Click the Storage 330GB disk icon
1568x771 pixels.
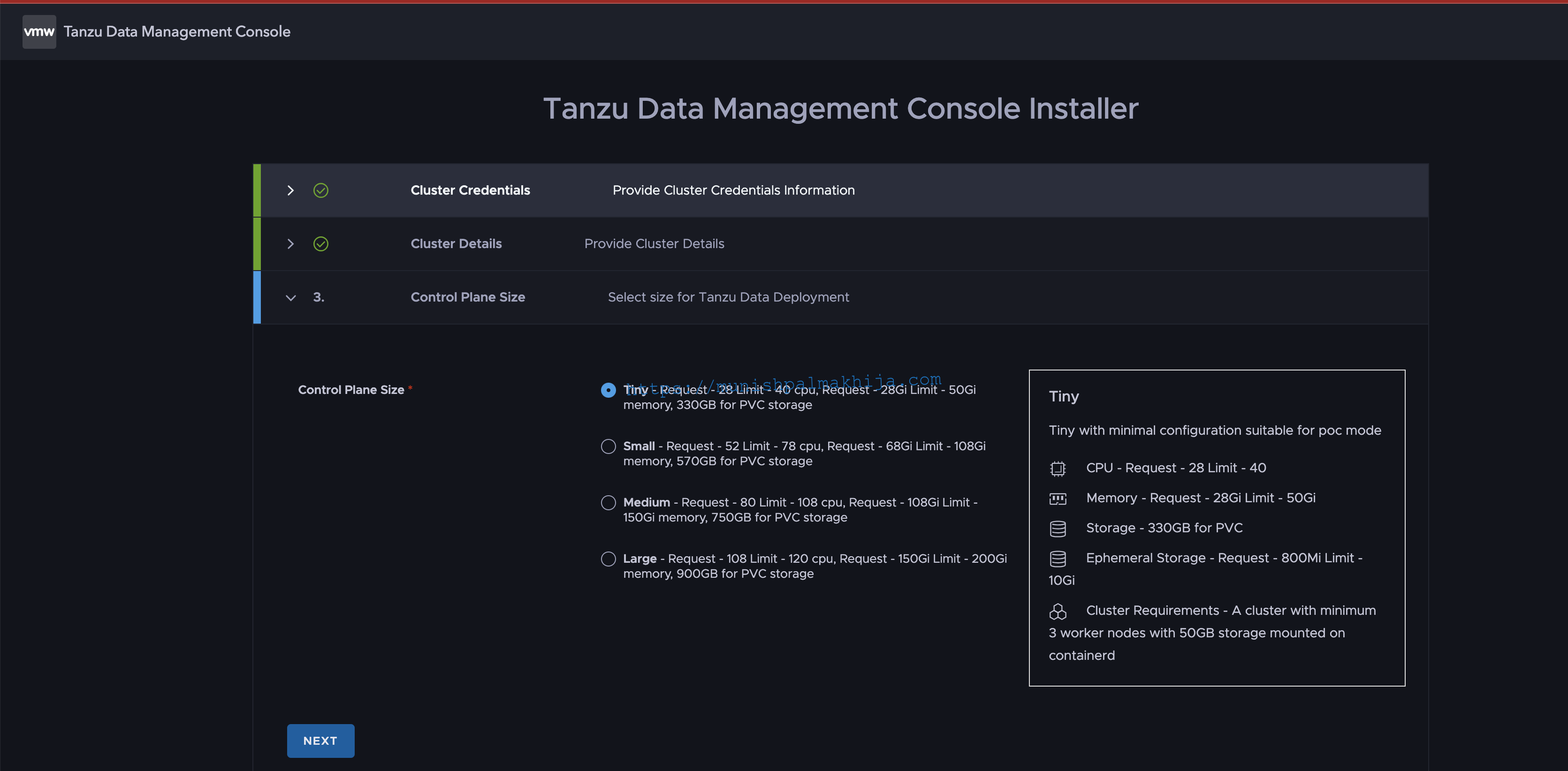[x=1058, y=528]
